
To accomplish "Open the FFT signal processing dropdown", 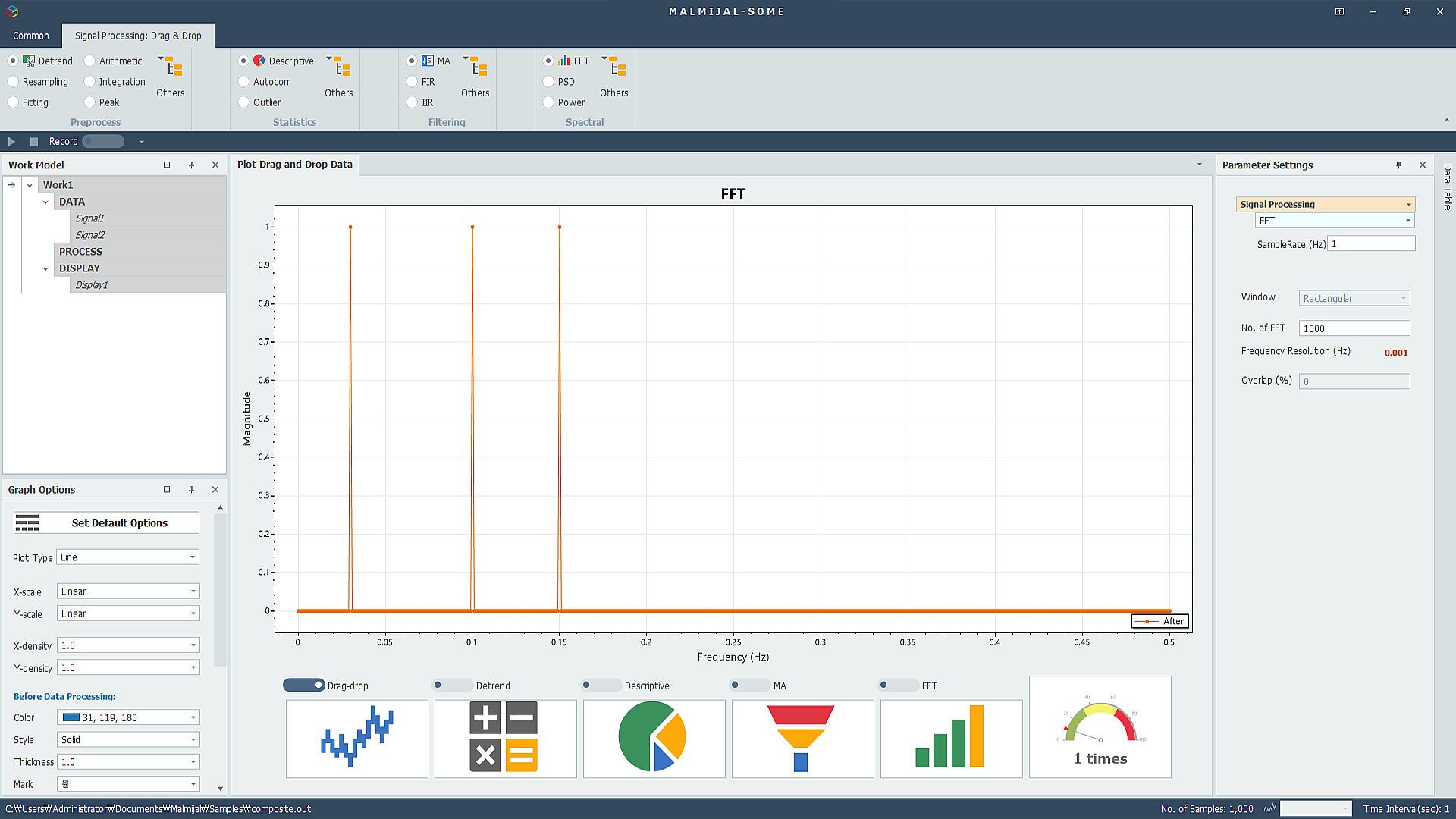I will (1334, 221).
